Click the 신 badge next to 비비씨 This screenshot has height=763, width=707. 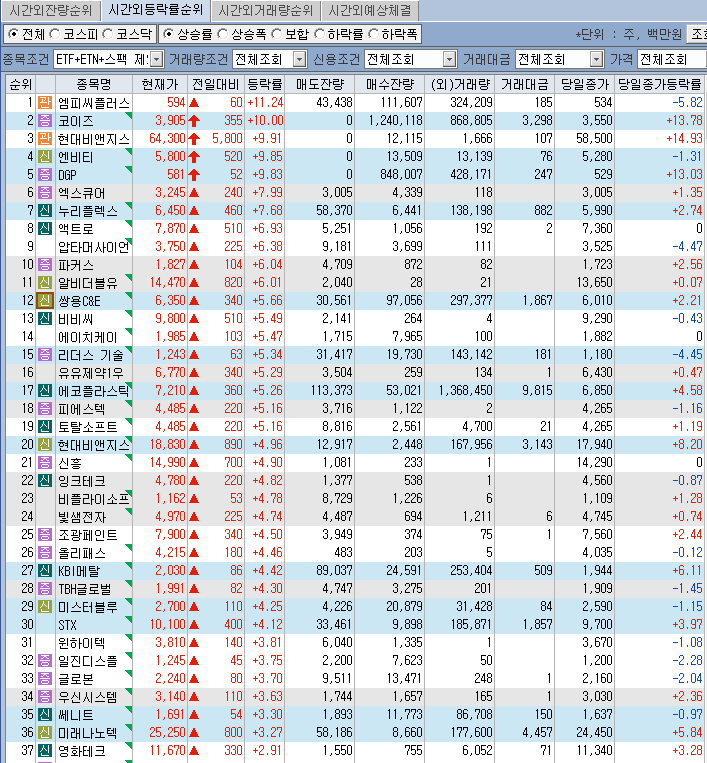(x=45, y=319)
